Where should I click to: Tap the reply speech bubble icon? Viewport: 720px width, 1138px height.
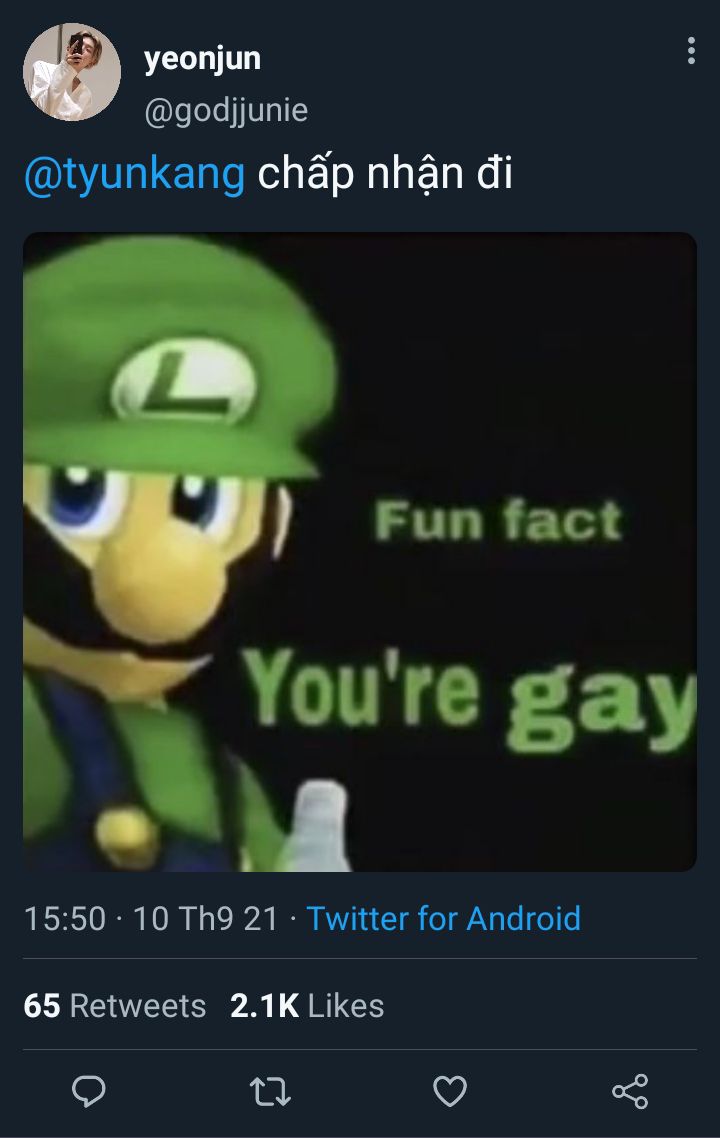point(89,1091)
